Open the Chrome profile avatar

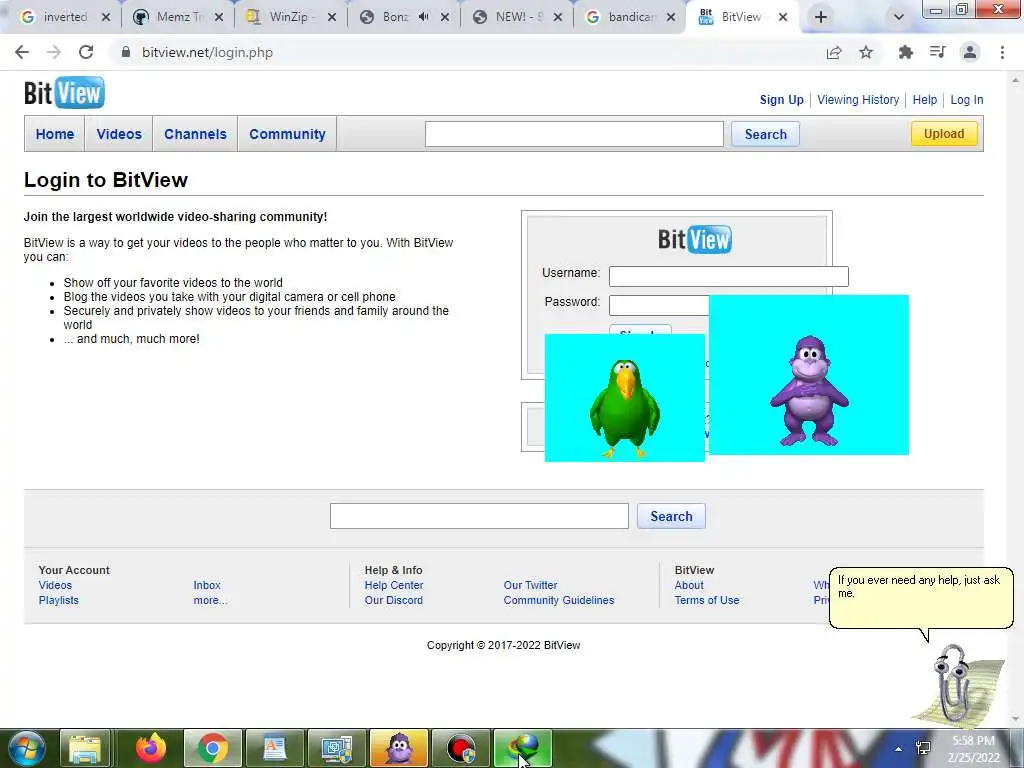click(x=970, y=52)
